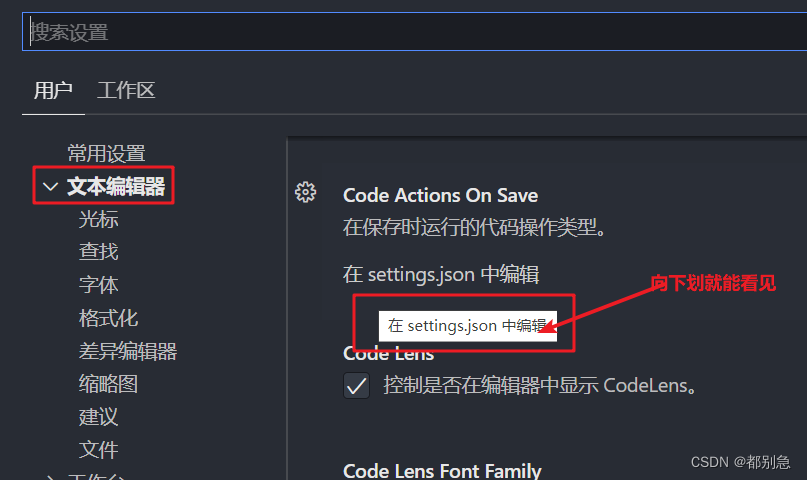Open the 格式化 settings section
The image size is (807, 480).
click(108, 318)
